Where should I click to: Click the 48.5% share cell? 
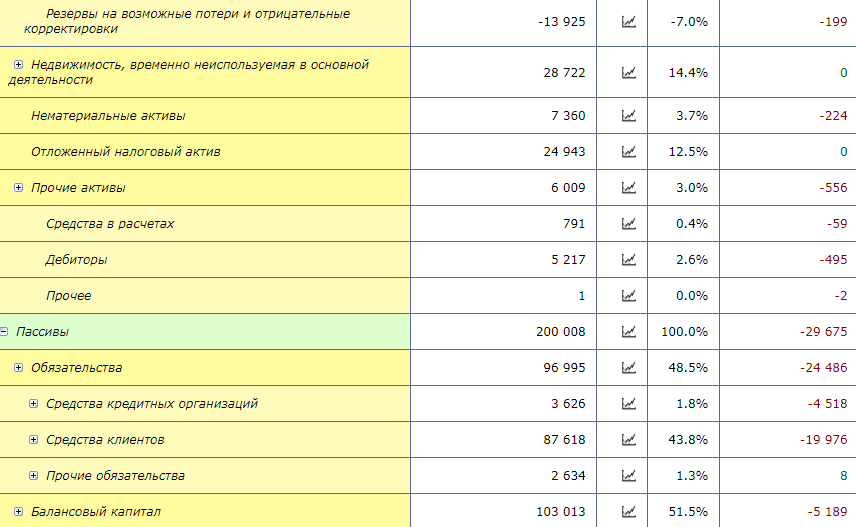[688, 368]
